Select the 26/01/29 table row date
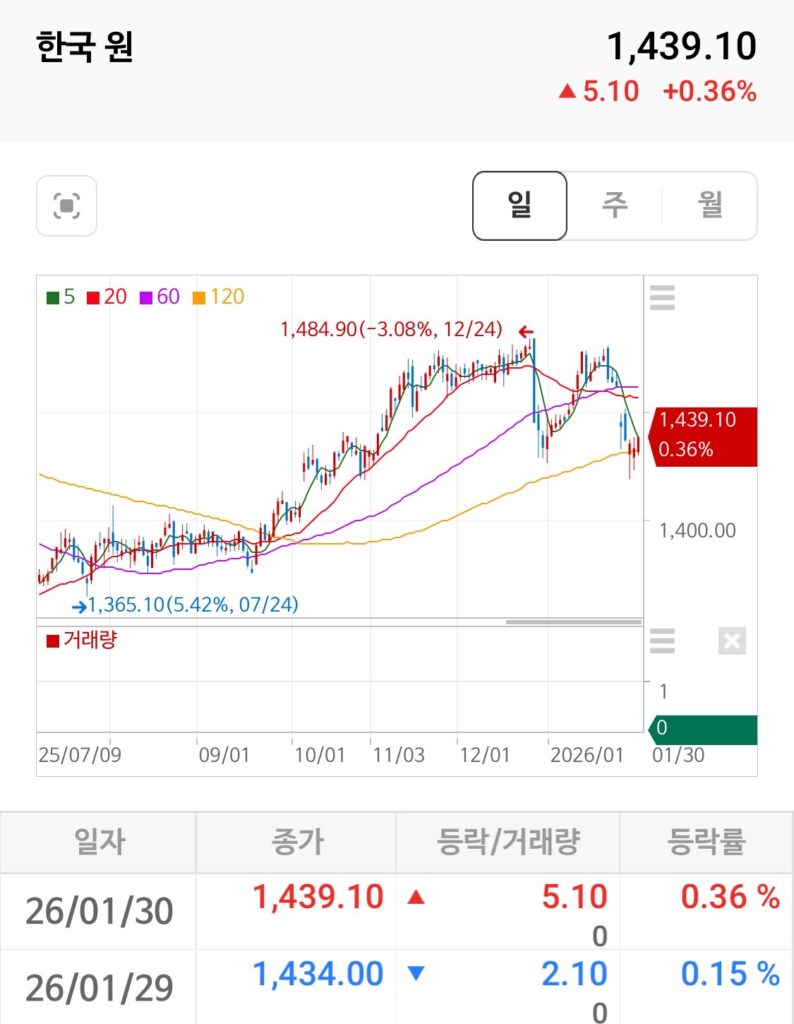The image size is (794, 1024). [x=99, y=988]
